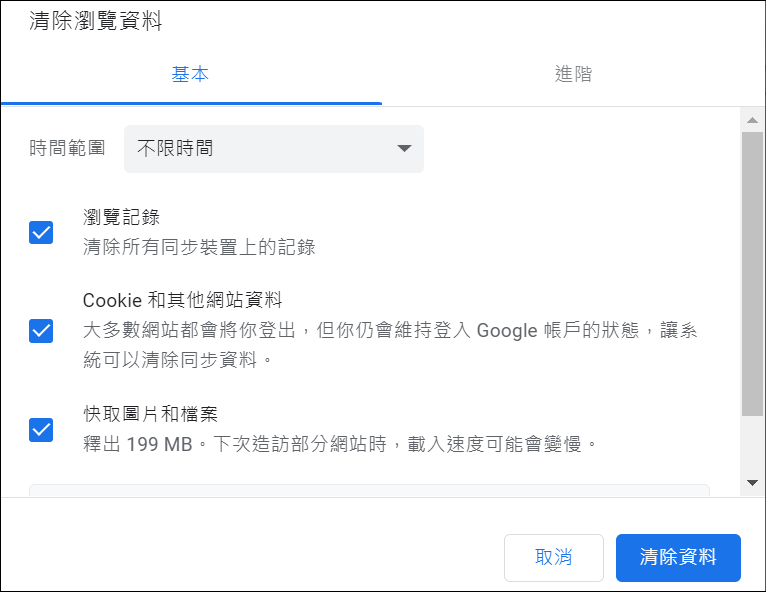Click the 清除所有同步裝置上的記錄 description
Image resolution: width=766 pixels, height=592 pixels.
[x=199, y=247]
